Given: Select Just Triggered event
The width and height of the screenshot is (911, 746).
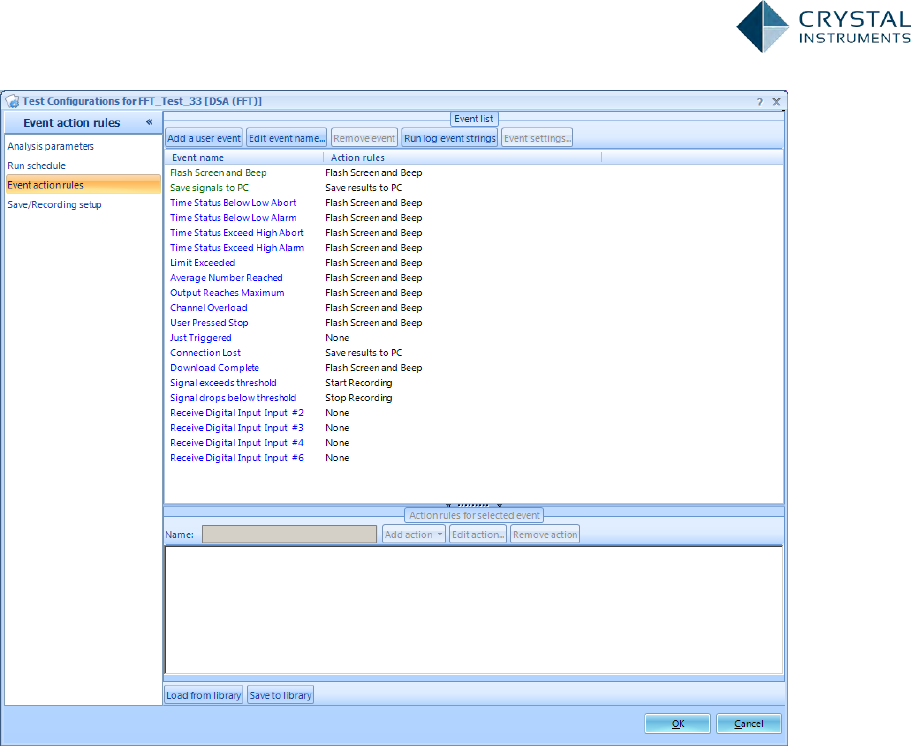Looking at the screenshot, I should point(200,338).
